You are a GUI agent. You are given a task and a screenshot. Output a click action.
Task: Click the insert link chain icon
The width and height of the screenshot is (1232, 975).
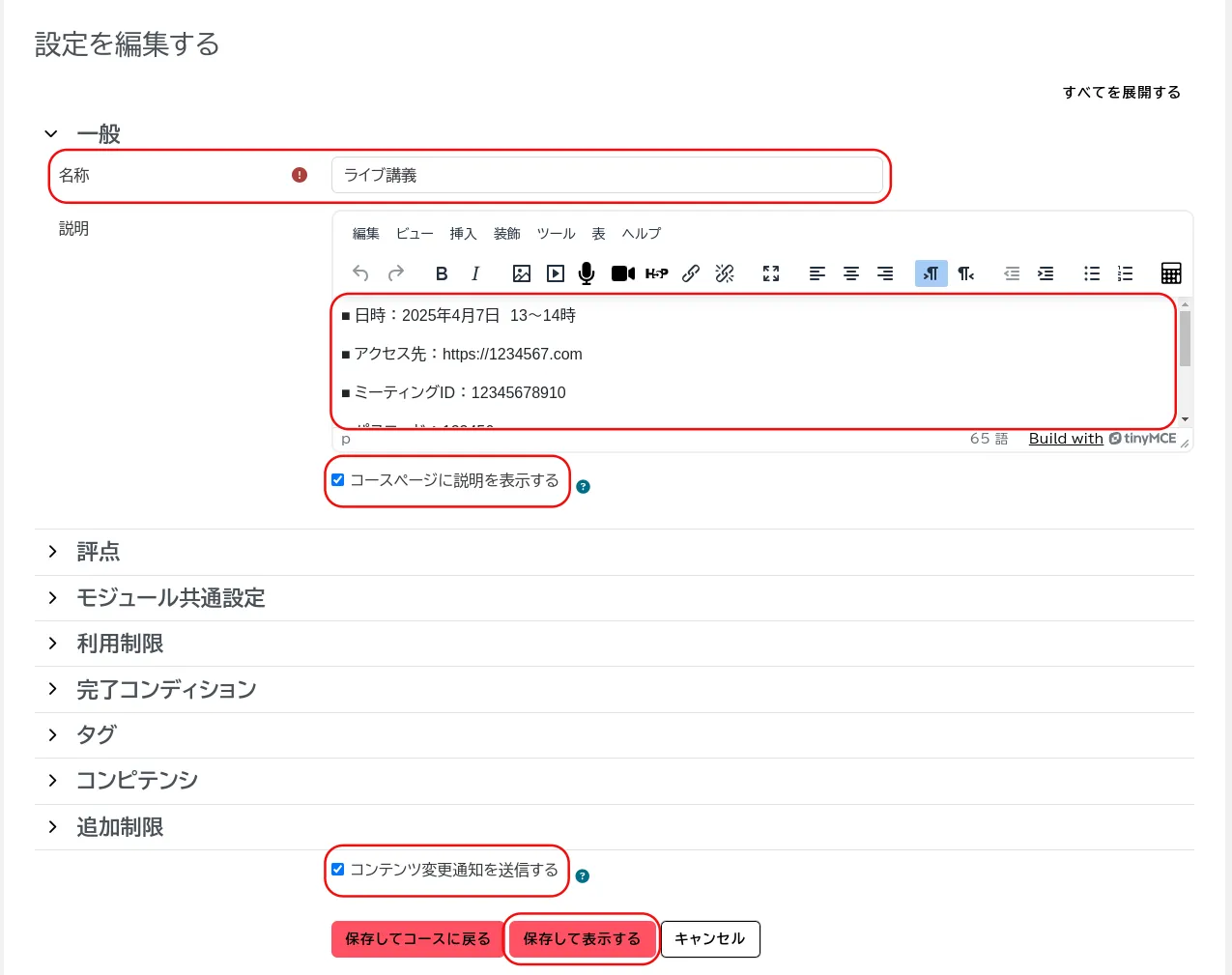[x=691, y=273]
